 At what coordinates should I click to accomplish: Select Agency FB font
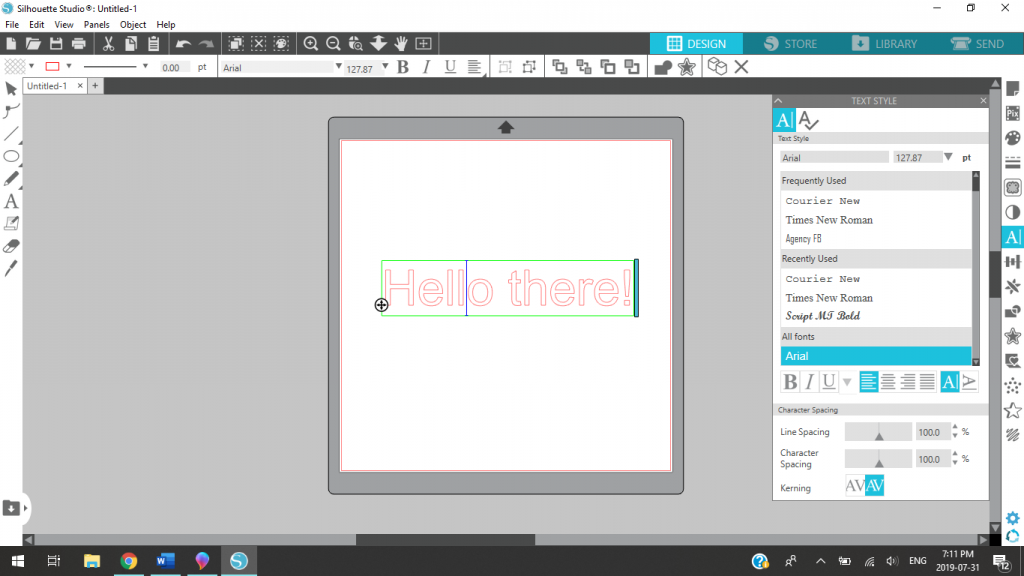click(x=803, y=239)
